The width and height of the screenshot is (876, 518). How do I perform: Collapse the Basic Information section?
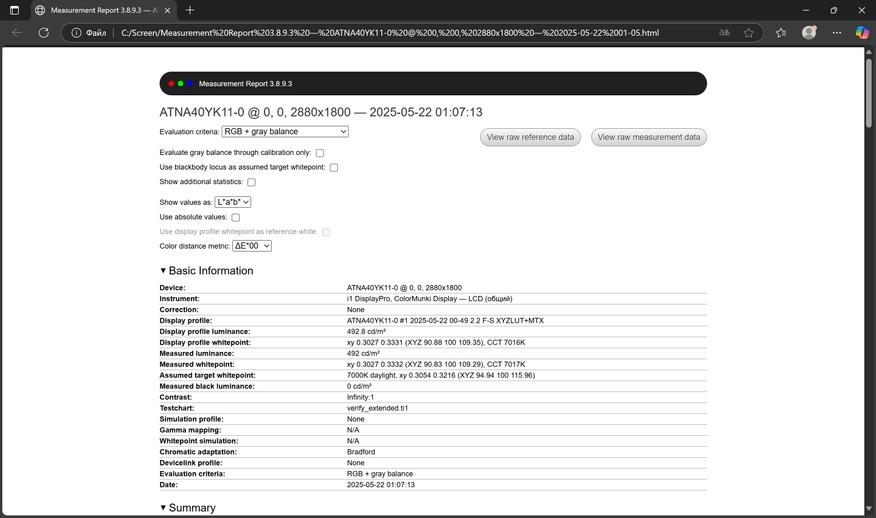[163, 270]
